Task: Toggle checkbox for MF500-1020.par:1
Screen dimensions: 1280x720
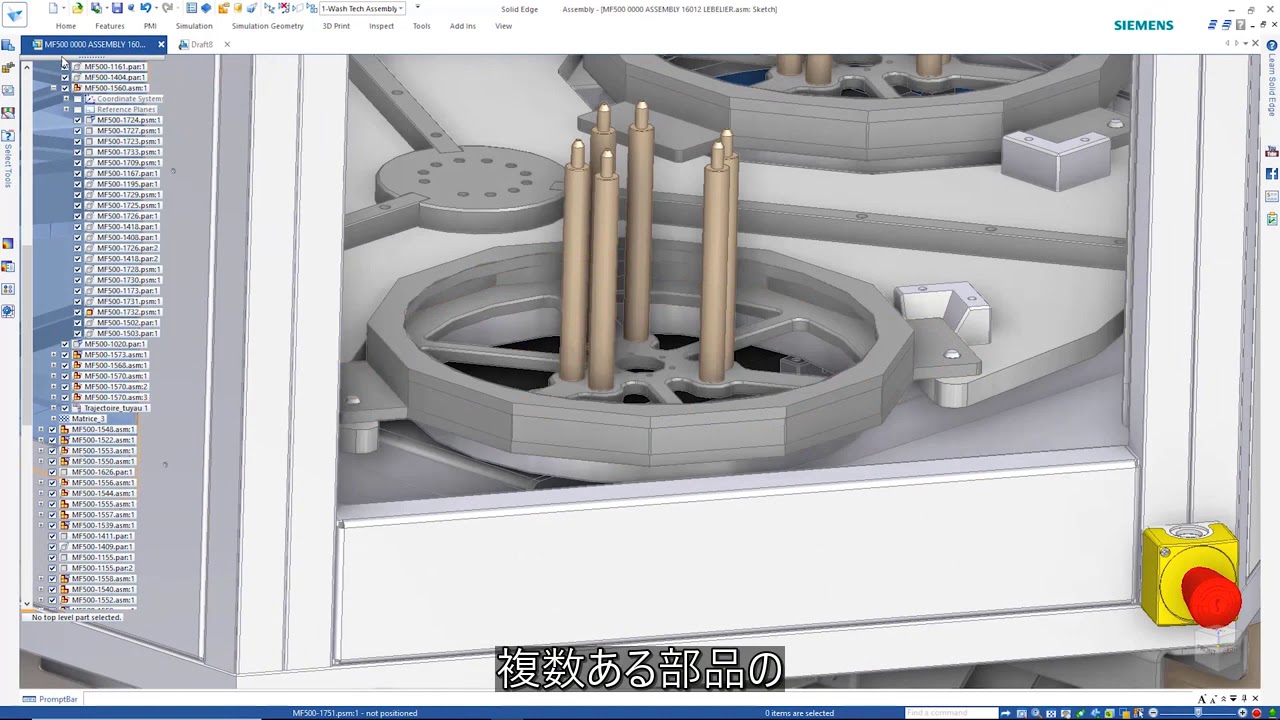Action: pos(65,344)
